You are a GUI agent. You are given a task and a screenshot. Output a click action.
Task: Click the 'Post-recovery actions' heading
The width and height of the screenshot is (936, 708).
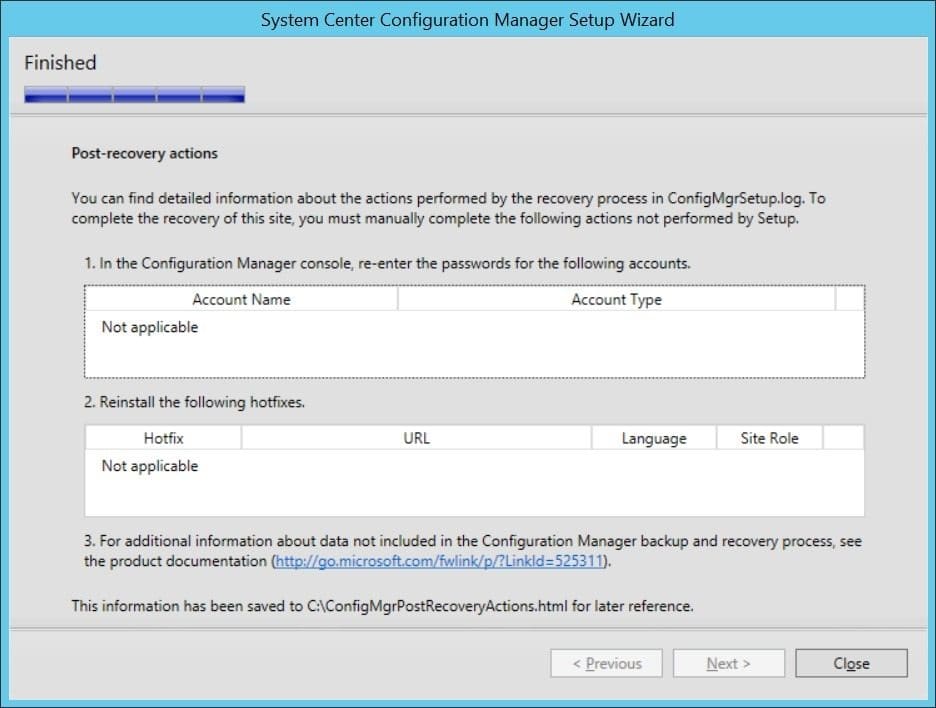pyautogui.click(x=144, y=153)
